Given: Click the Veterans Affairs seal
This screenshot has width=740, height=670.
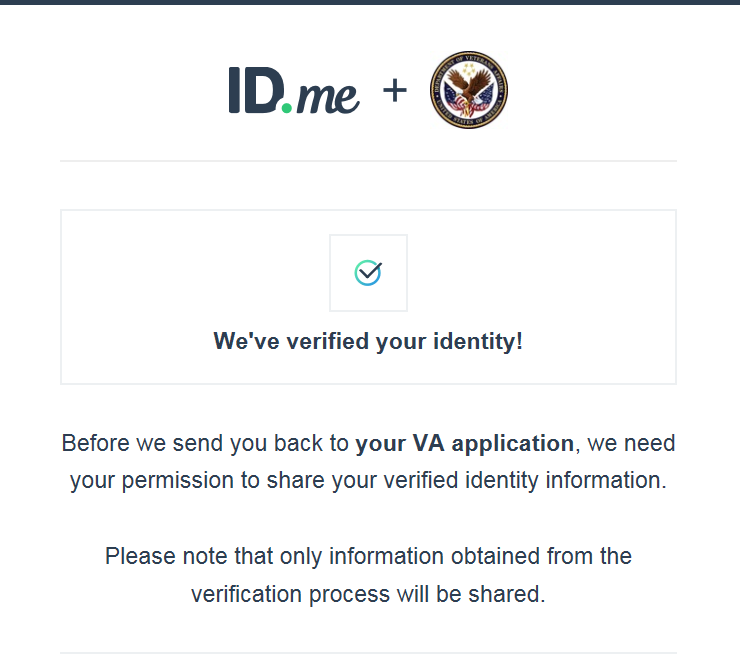Looking at the screenshot, I should point(468,91).
